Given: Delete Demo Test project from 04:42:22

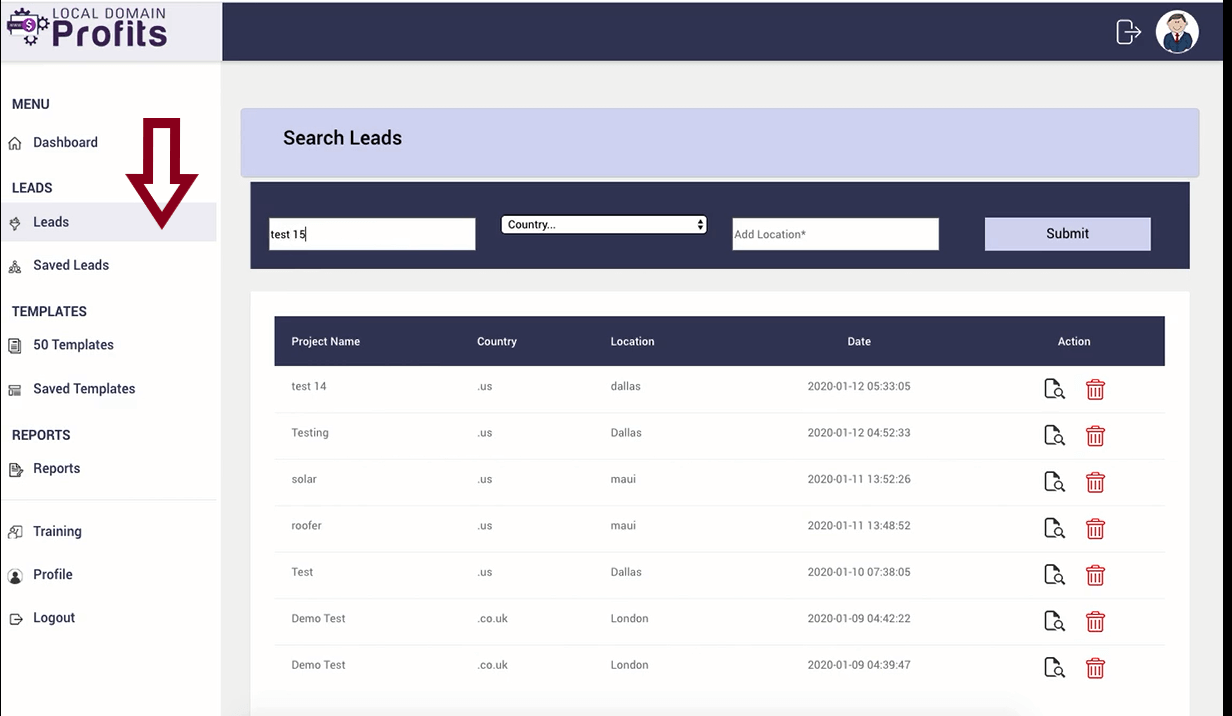Looking at the screenshot, I should coord(1095,621).
